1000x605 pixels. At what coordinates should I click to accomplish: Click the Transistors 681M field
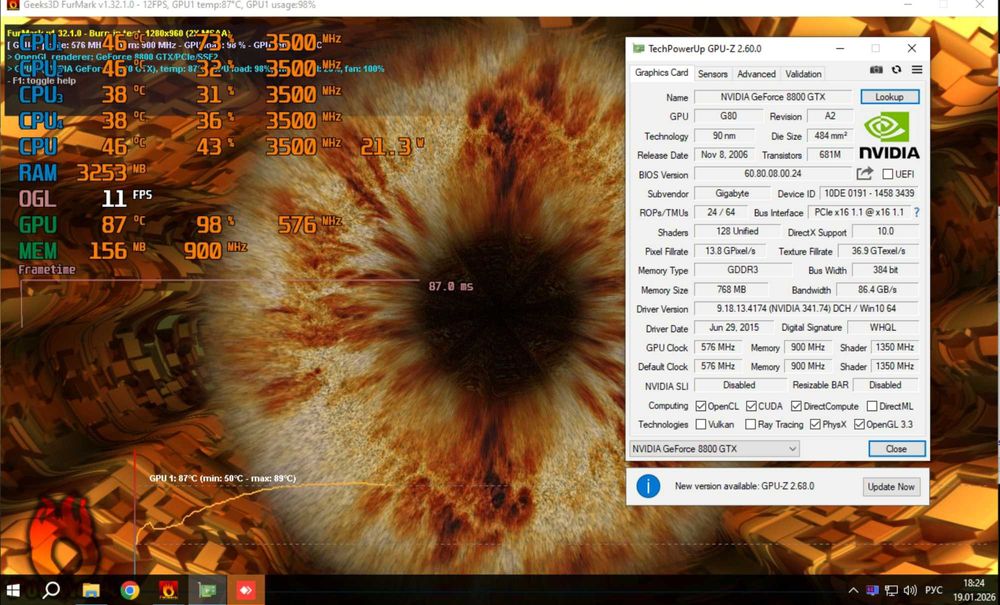[x=830, y=155]
